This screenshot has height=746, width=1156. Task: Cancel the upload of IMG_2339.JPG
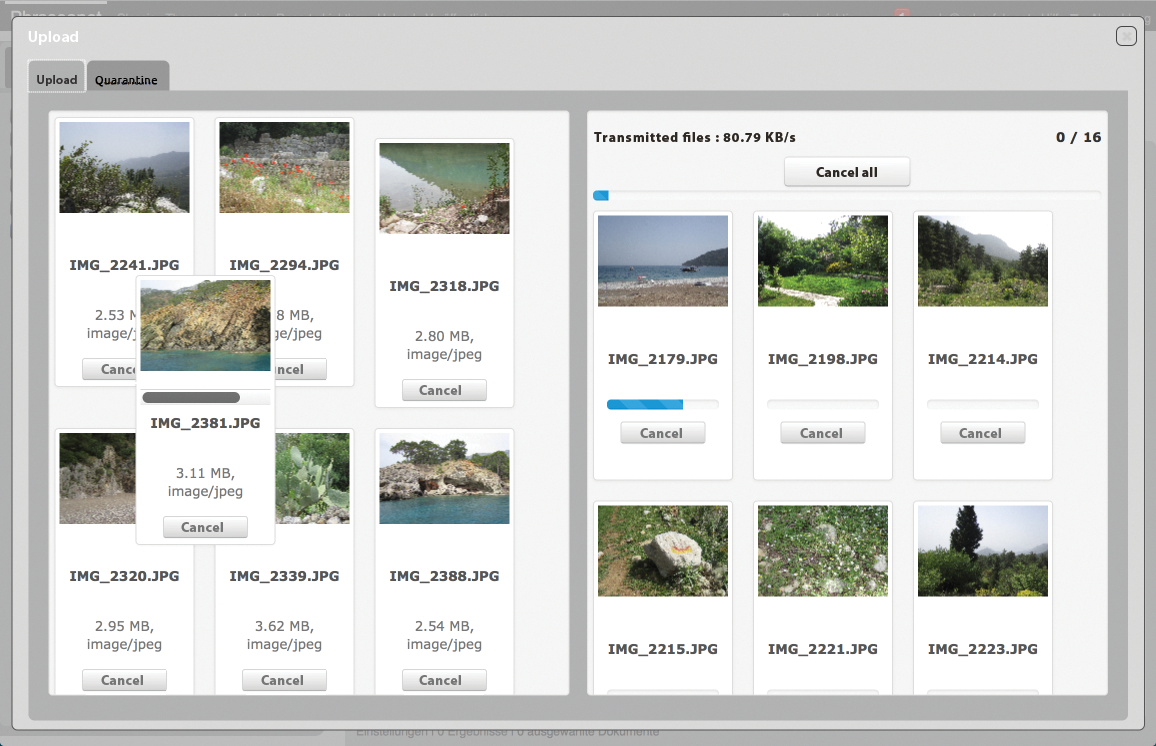point(284,680)
